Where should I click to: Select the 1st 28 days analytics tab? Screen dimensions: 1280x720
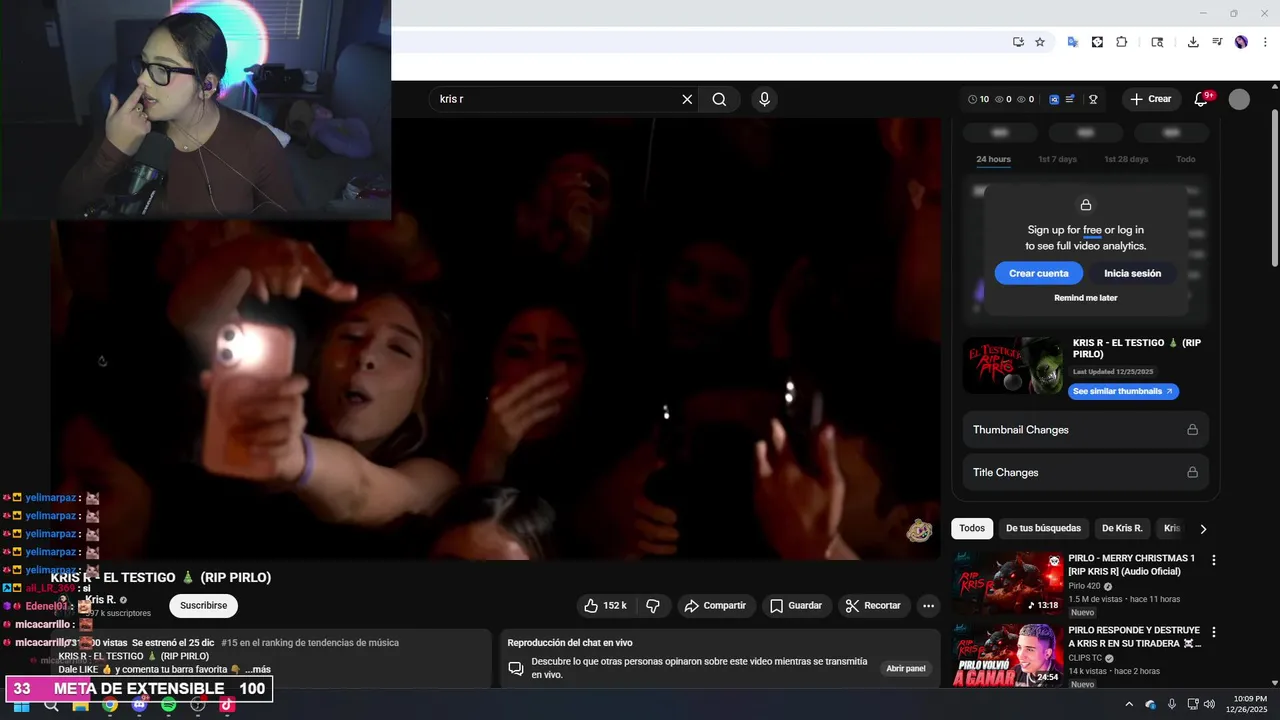pyautogui.click(x=1126, y=159)
